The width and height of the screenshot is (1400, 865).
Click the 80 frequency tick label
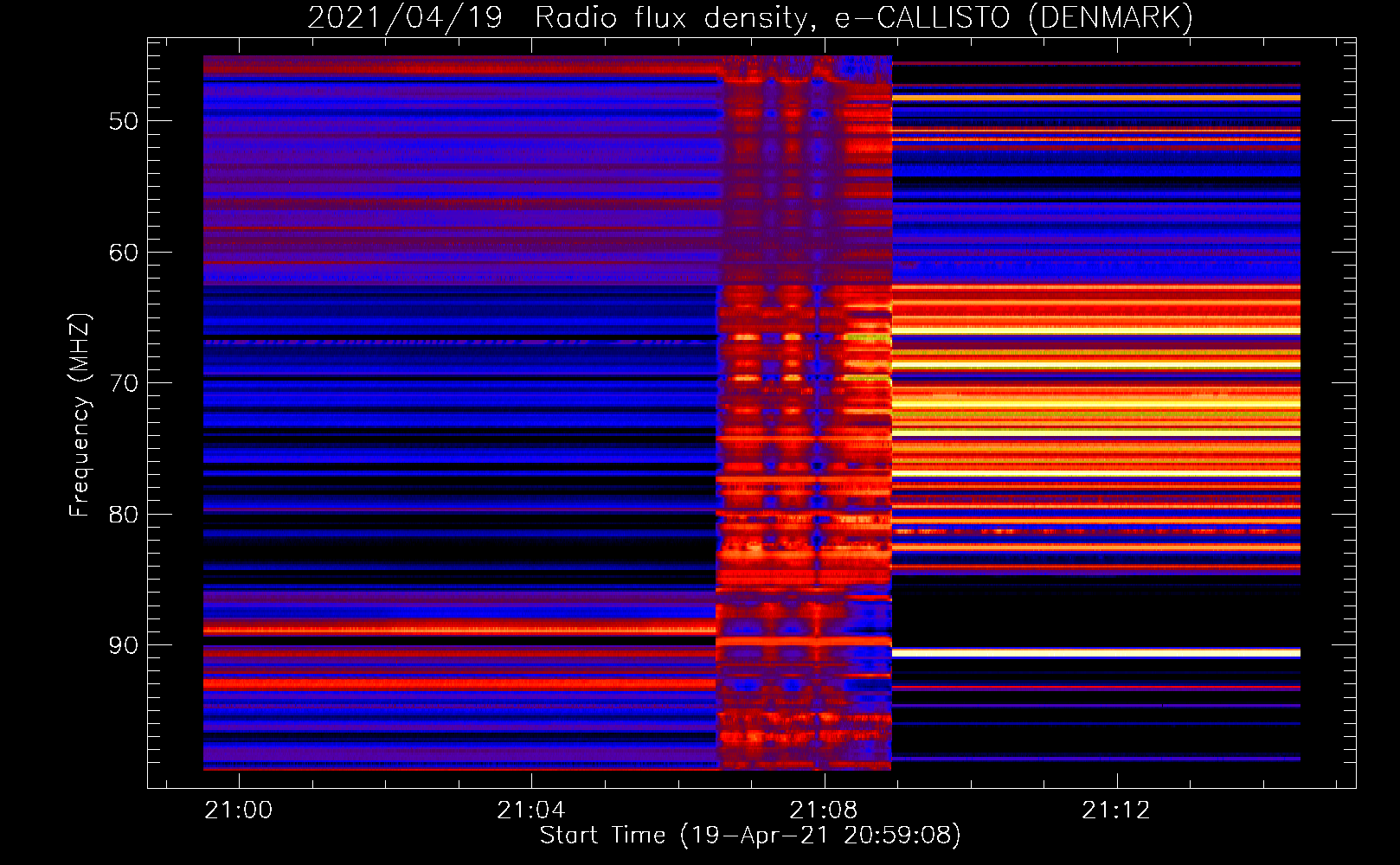click(x=124, y=515)
